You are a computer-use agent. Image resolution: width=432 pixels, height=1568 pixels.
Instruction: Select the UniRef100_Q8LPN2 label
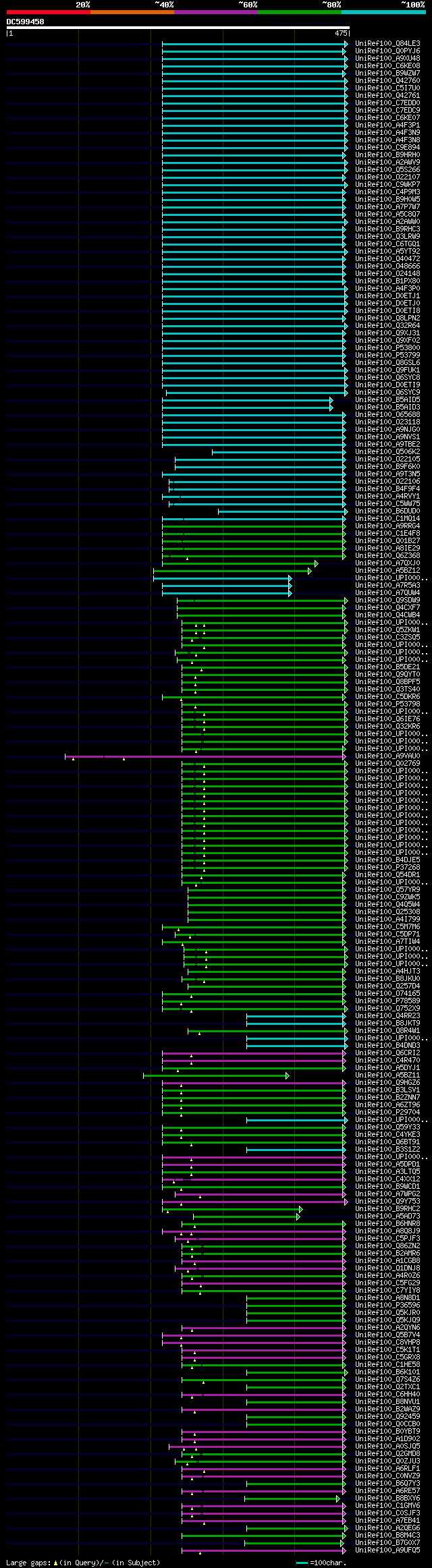point(387,318)
